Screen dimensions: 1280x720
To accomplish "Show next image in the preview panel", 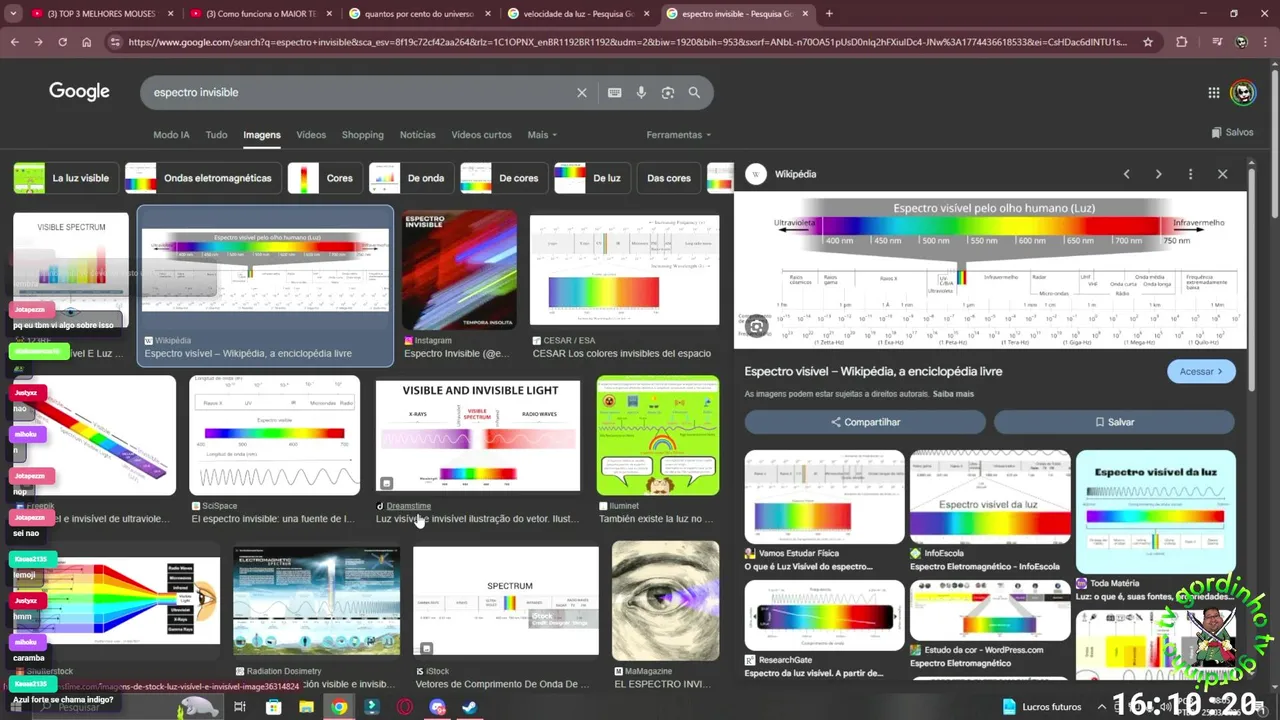I will 1158,174.
